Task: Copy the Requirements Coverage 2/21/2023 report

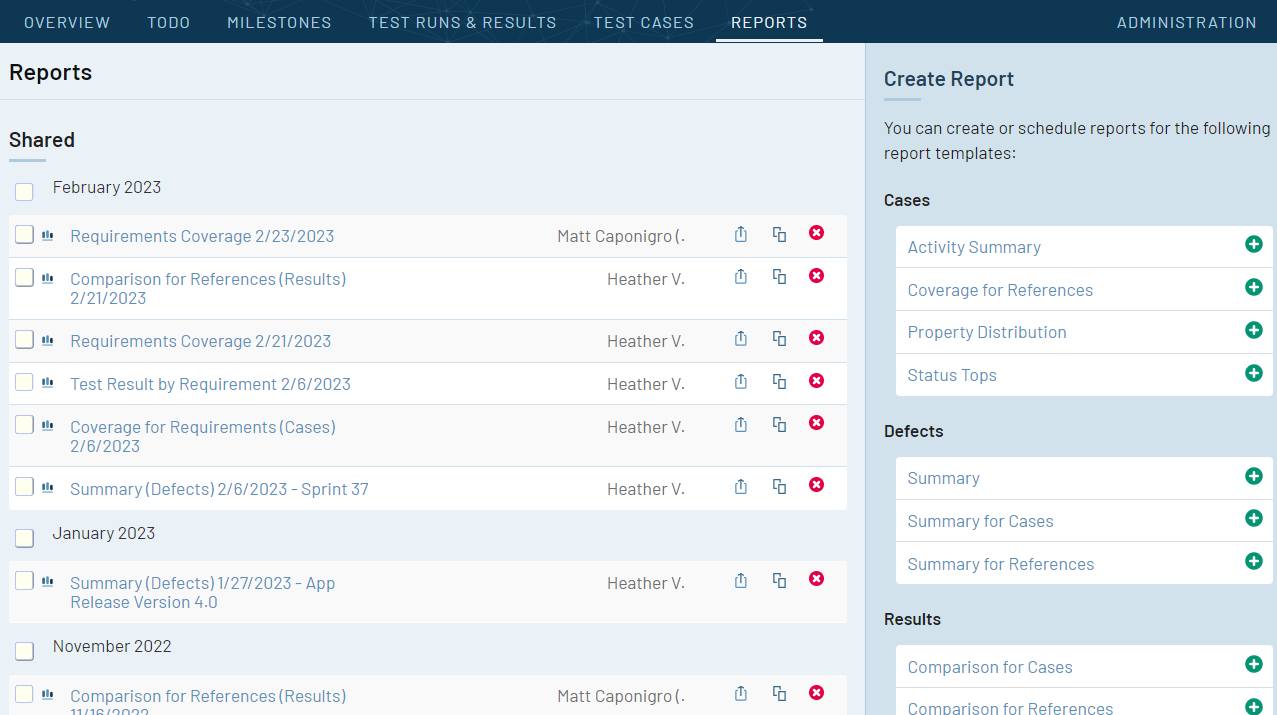Action: (779, 339)
